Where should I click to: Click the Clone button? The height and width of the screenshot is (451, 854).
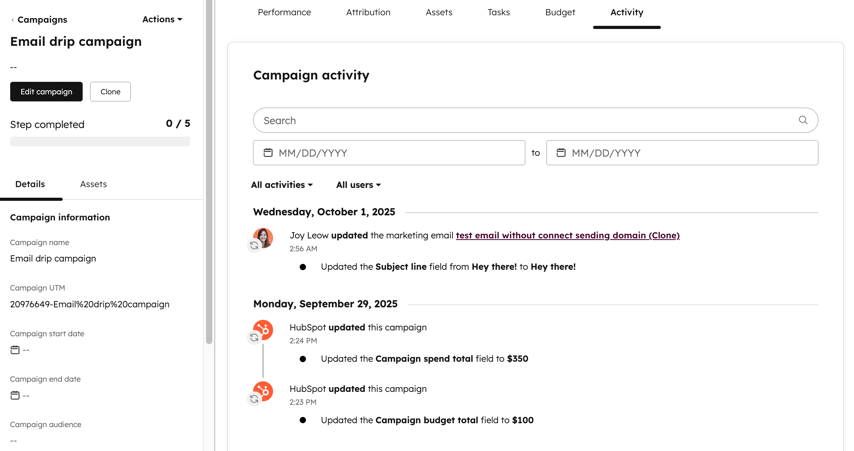tap(110, 91)
